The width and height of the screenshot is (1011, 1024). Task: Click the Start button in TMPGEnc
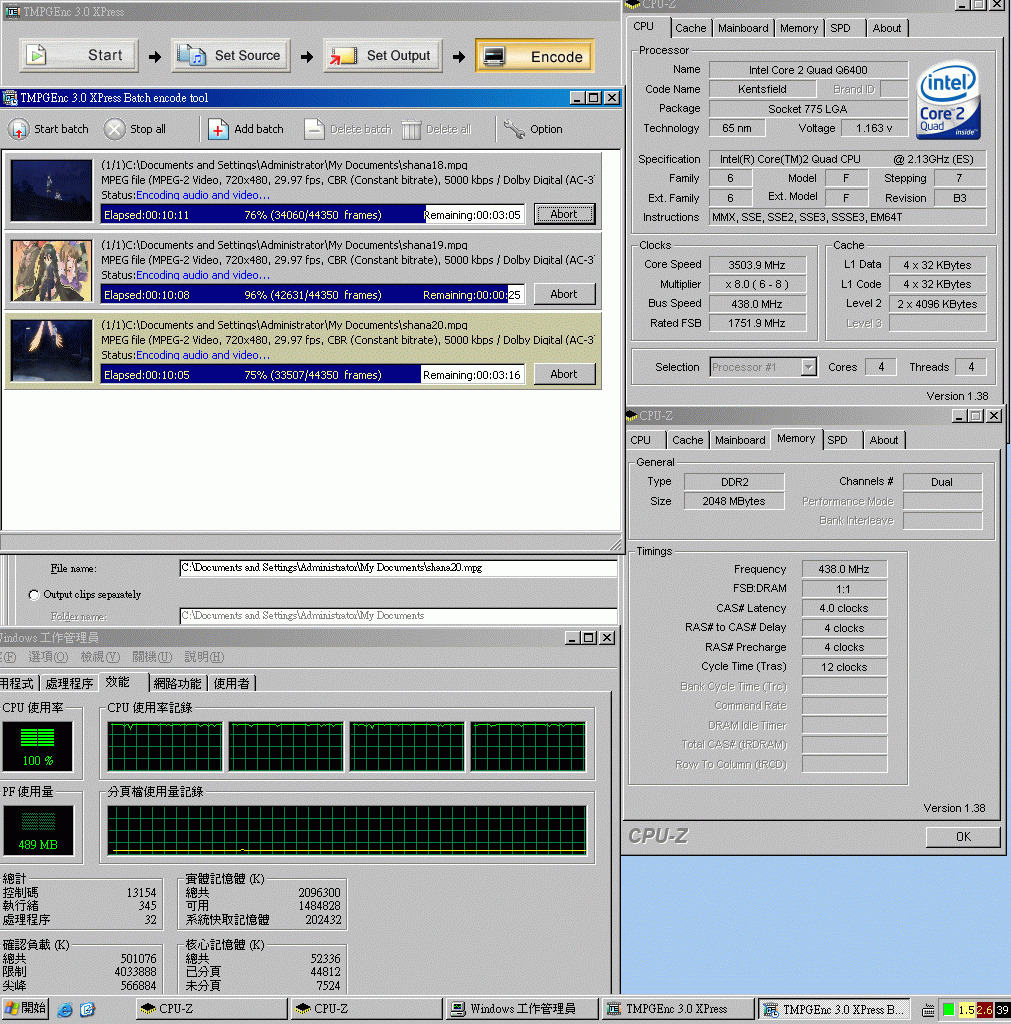point(79,56)
